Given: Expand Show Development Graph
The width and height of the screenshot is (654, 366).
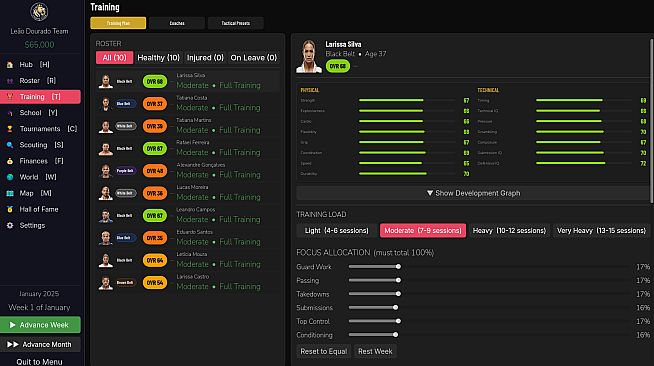Looking at the screenshot, I should click(473, 193).
